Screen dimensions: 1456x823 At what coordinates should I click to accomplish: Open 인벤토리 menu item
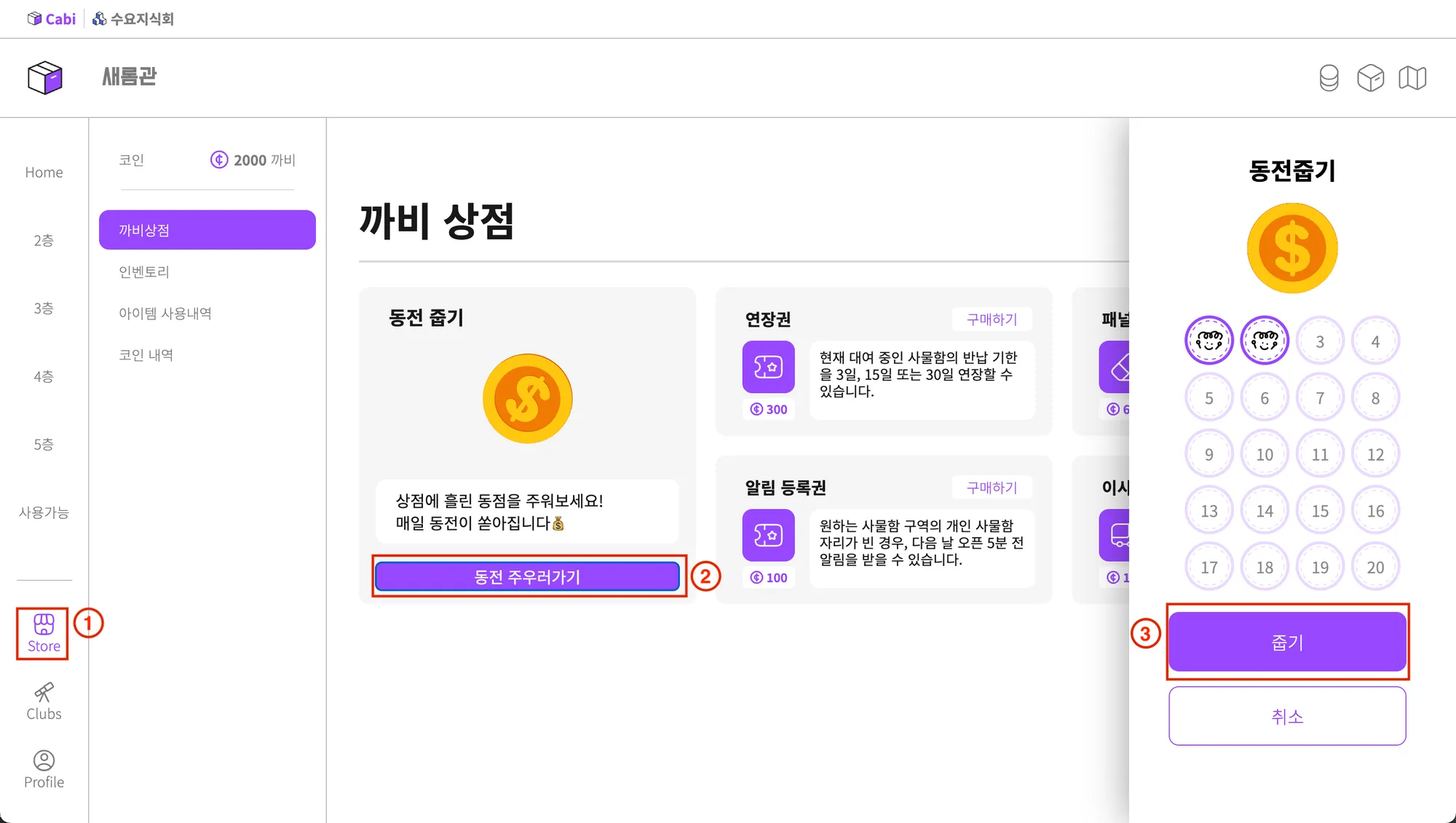pyautogui.click(x=144, y=272)
